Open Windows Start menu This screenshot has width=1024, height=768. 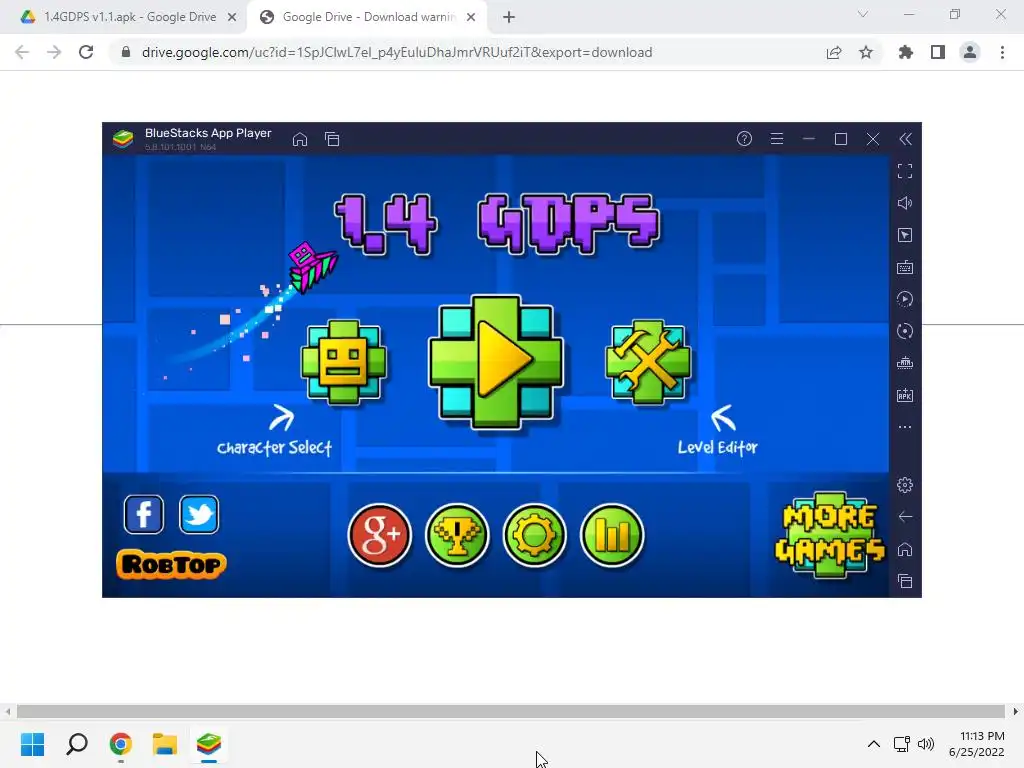pos(33,744)
